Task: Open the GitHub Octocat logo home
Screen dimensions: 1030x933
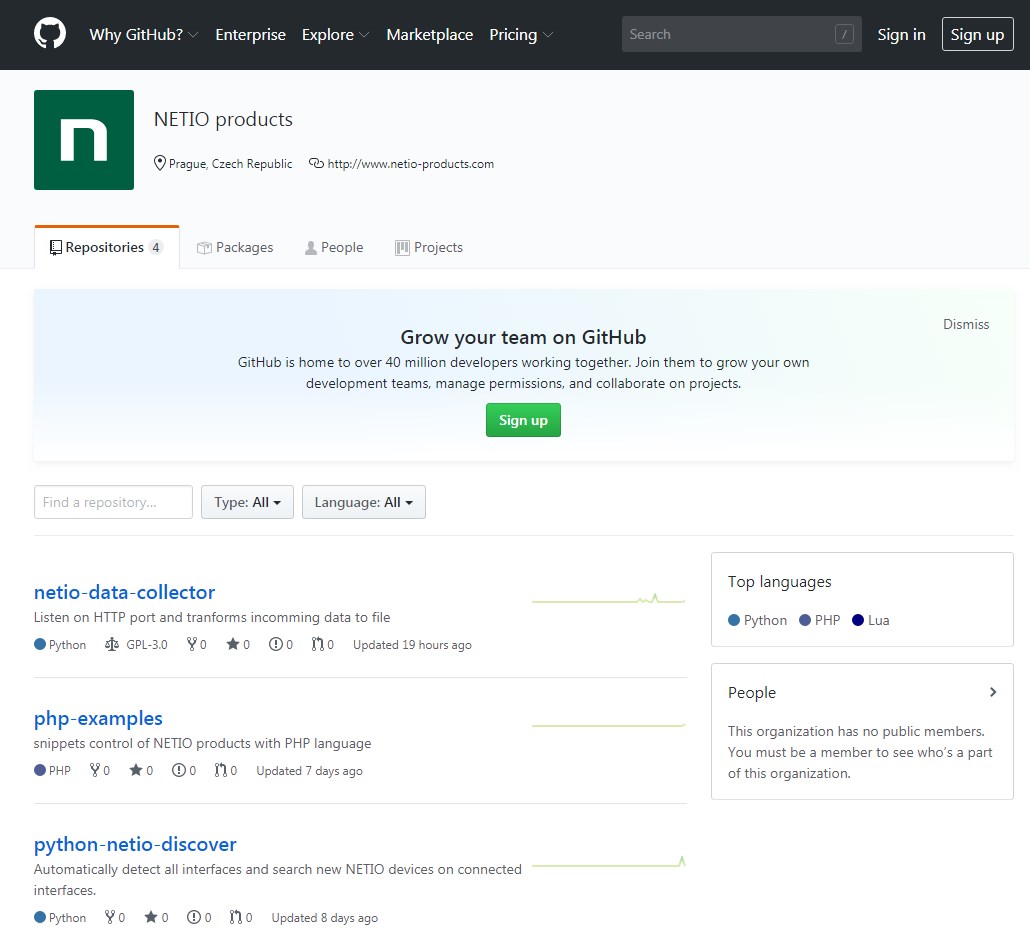Action: [50, 34]
